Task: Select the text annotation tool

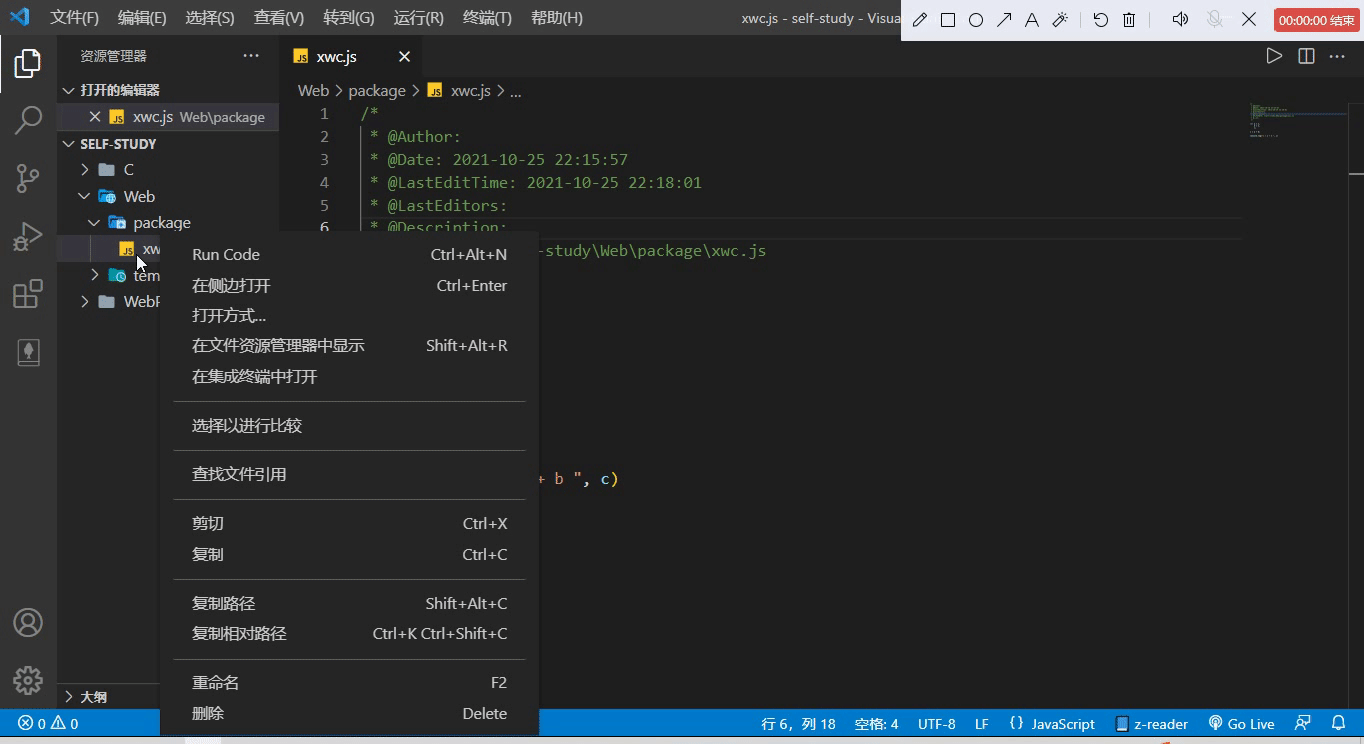Action: click(1032, 20)
